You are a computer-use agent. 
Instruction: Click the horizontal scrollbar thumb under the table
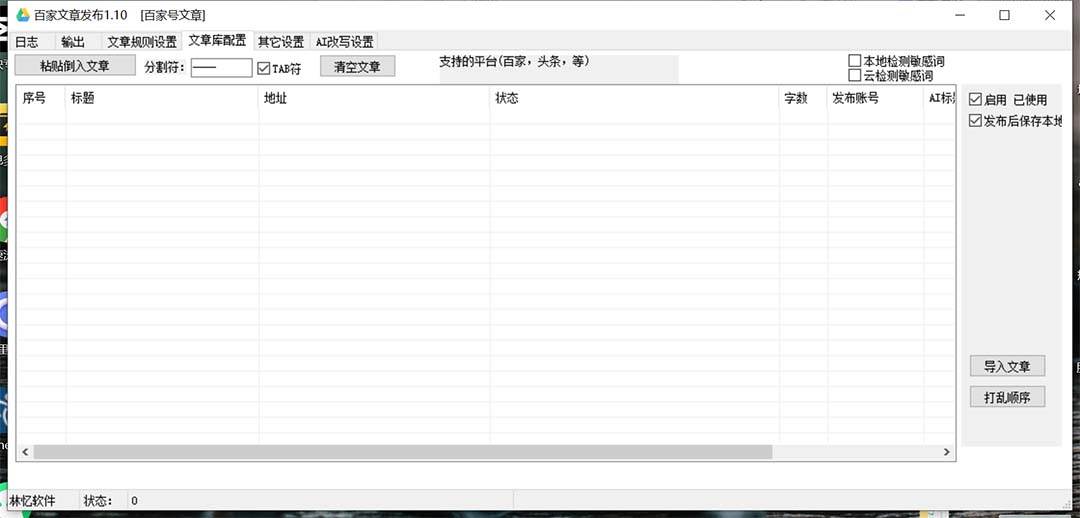tap(402, 452)
